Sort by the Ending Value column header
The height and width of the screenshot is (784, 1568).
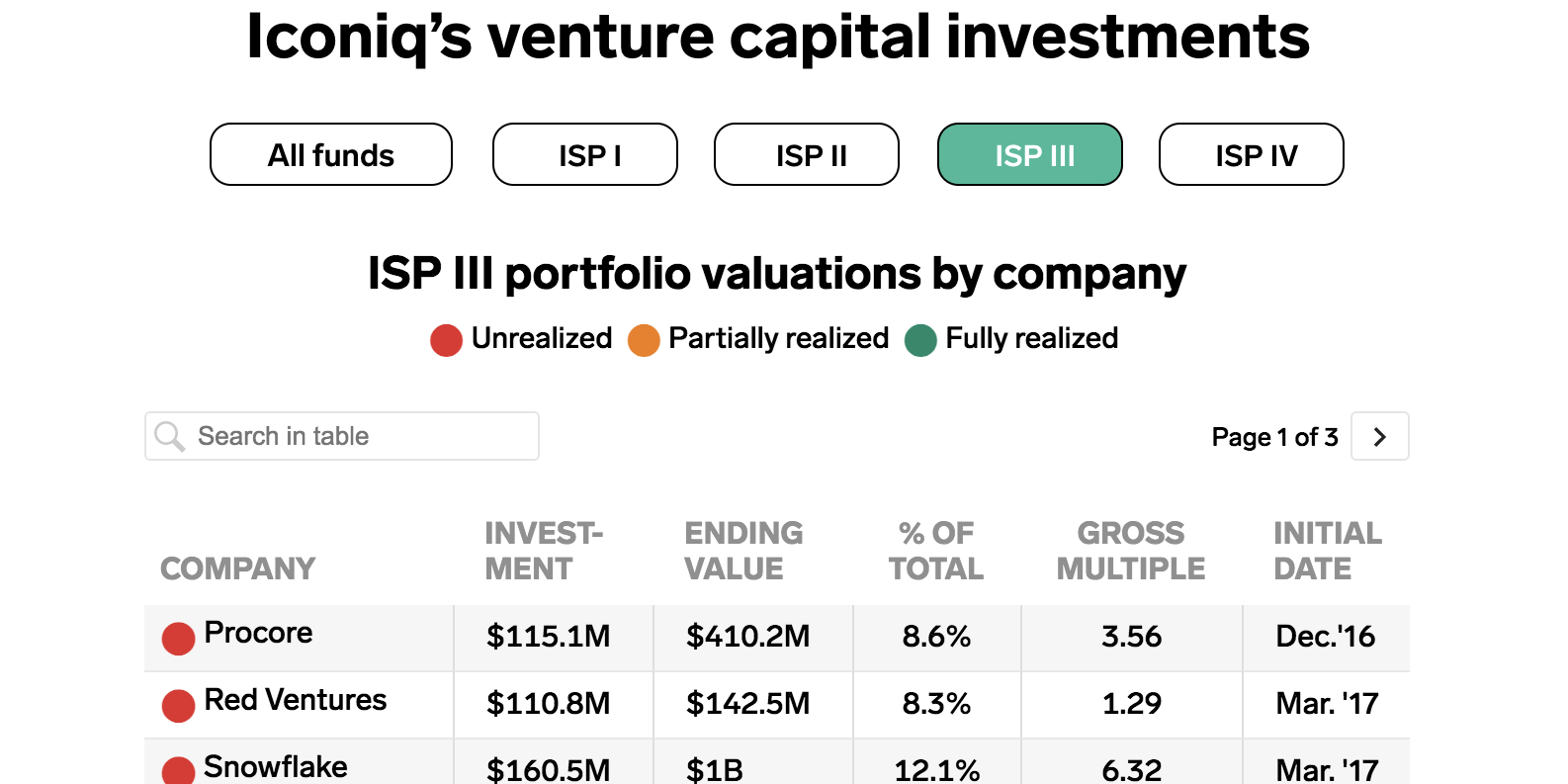click(x=743, y=551)
